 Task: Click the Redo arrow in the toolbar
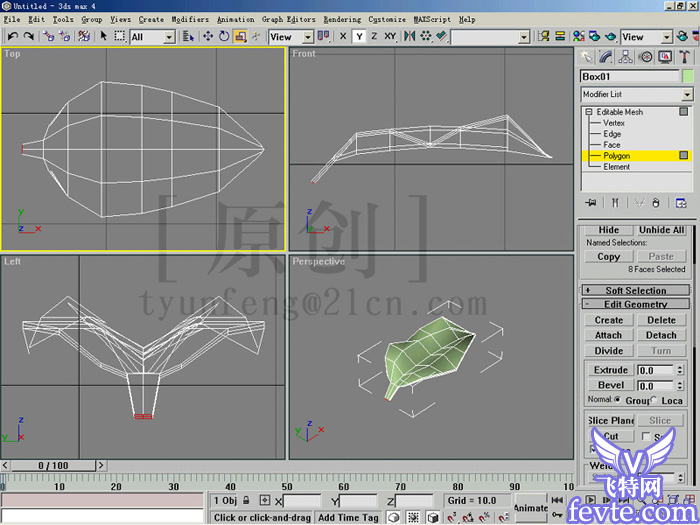(28, 36)
